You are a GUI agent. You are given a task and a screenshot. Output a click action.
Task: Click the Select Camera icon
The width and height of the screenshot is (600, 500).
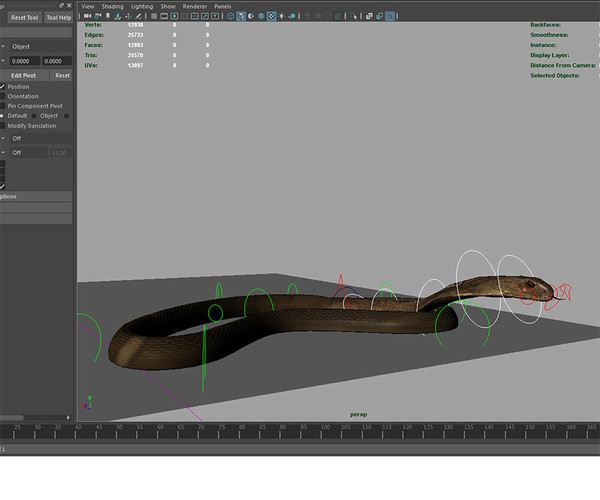point(87,16)
